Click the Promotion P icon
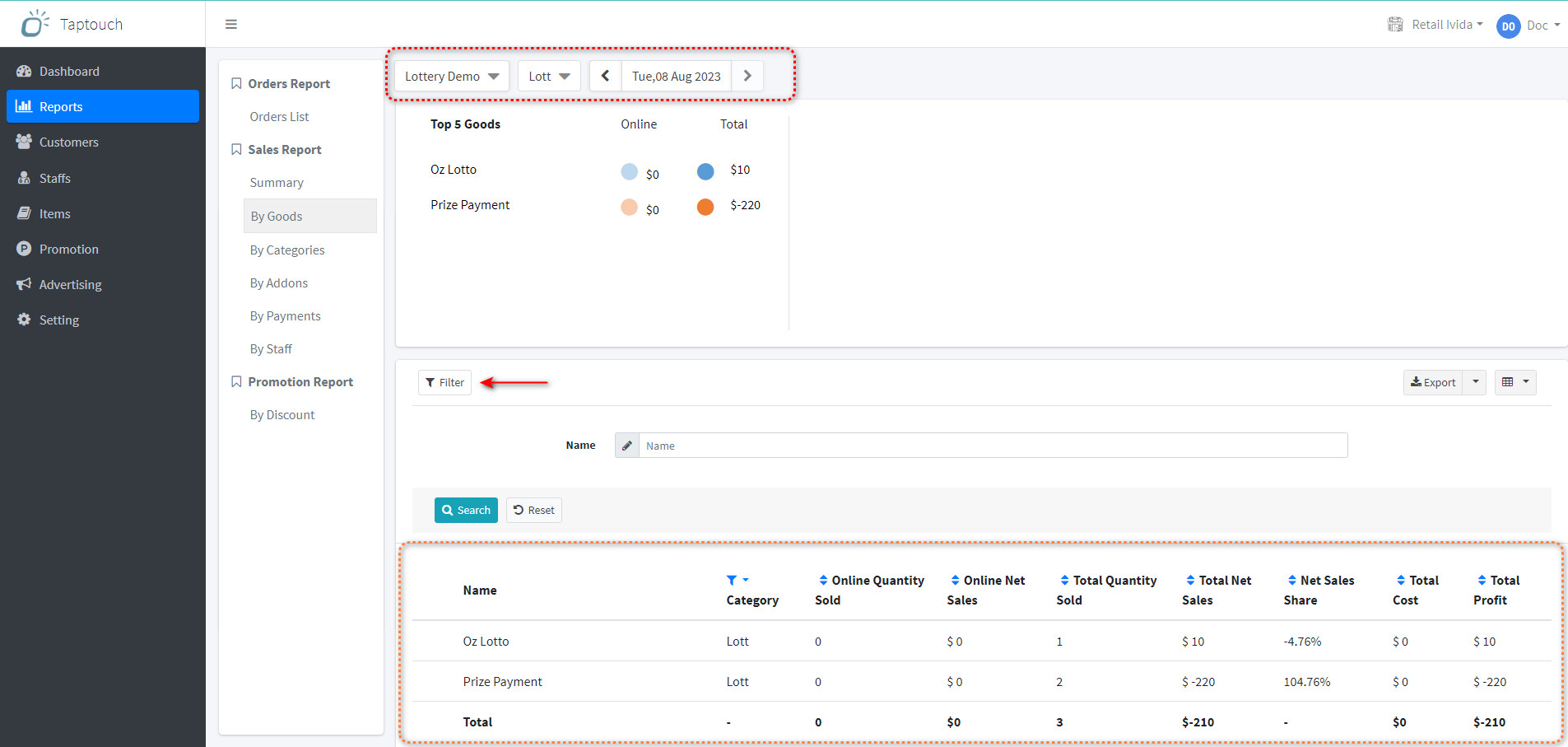 tap(24, 249)
